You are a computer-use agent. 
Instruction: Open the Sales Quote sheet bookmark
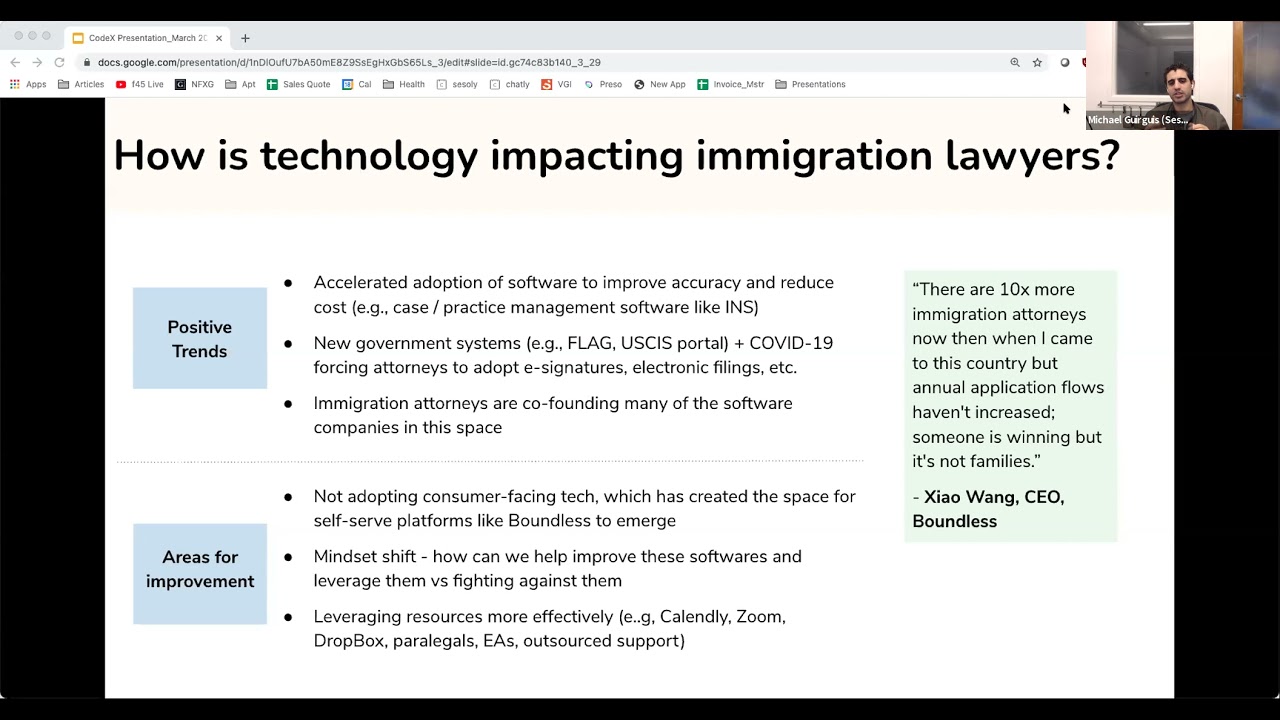[x=298, y=84]
